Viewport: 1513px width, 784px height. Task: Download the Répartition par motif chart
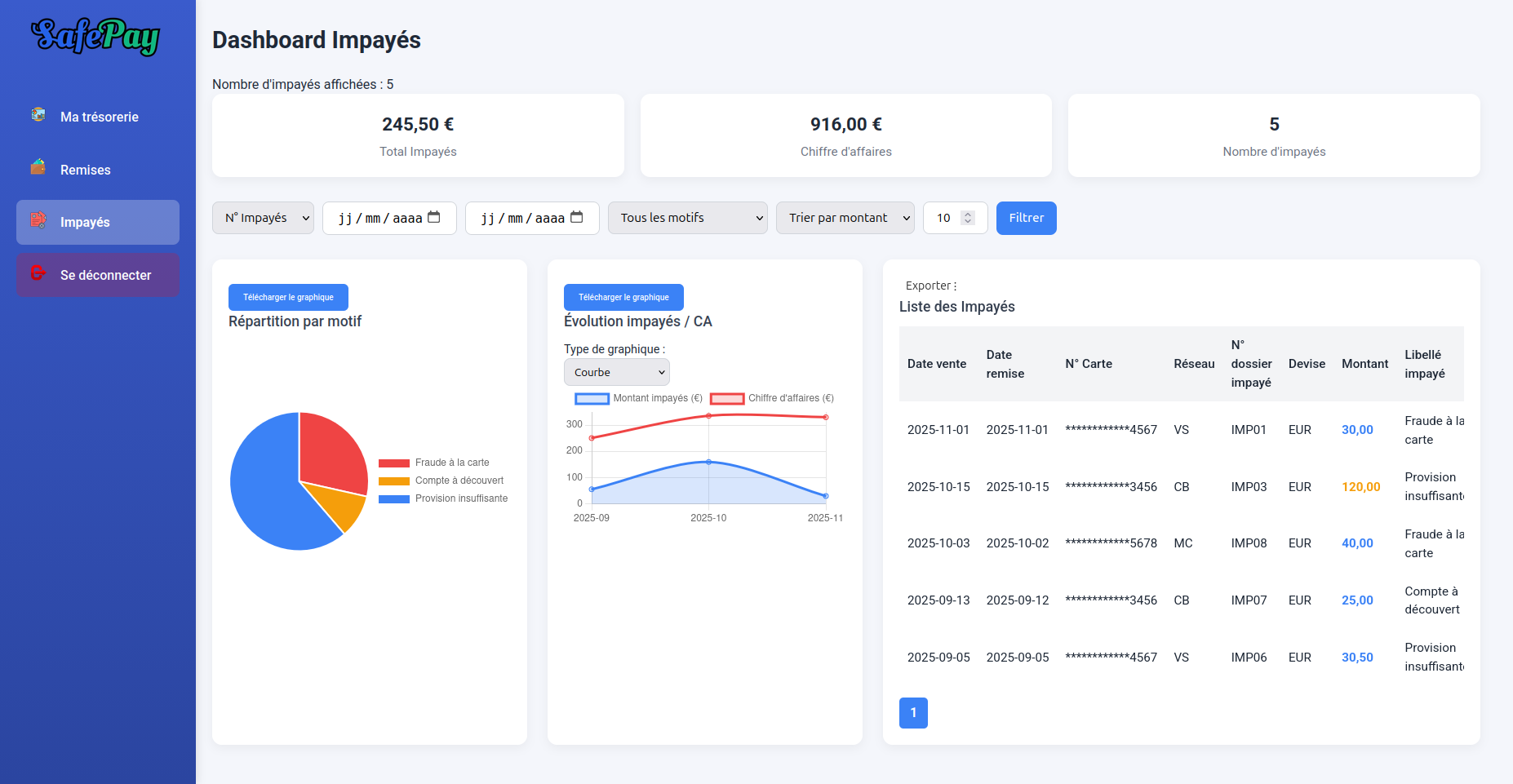[x=288, y=297]
